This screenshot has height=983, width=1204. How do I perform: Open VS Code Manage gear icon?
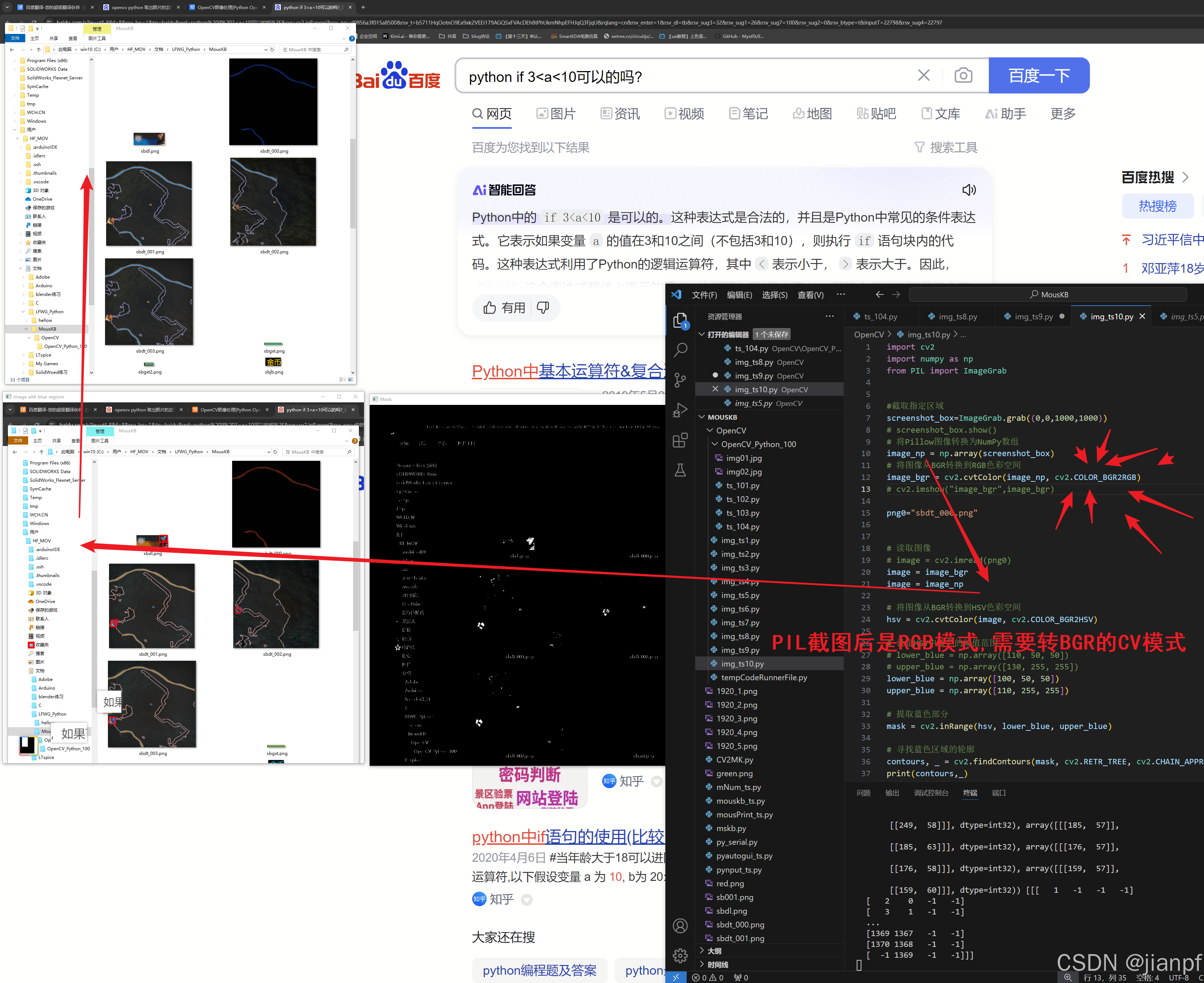680,955
